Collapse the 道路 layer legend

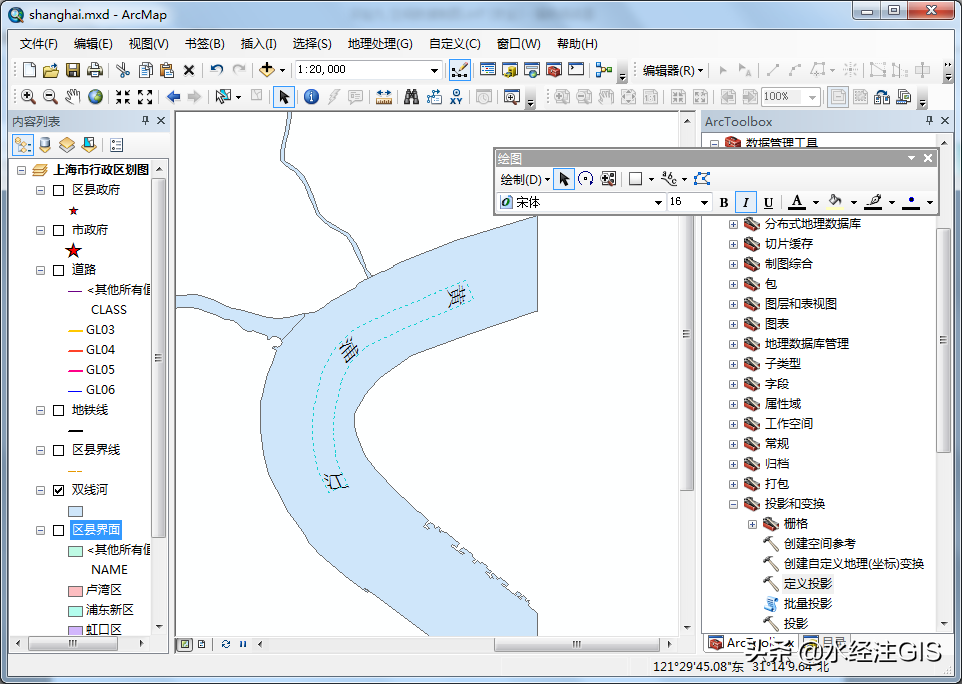point(40,270)
